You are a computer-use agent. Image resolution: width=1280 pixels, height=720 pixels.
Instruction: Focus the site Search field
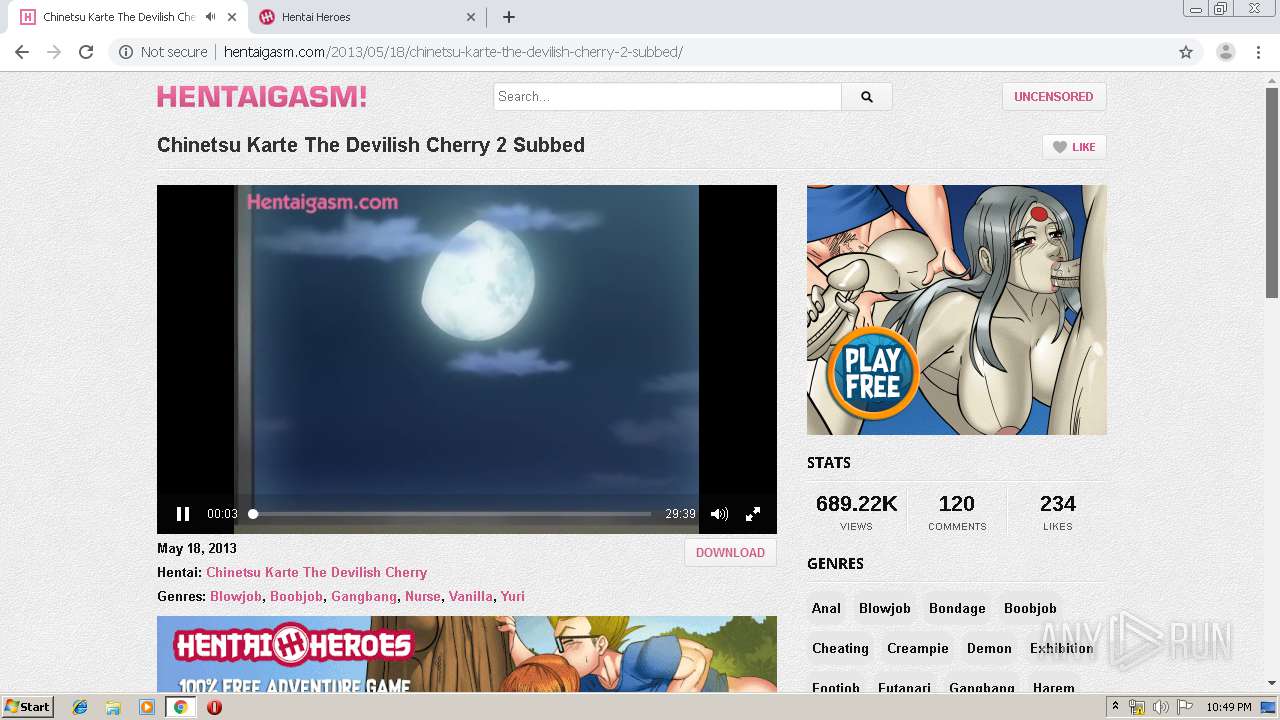point(667,97)
